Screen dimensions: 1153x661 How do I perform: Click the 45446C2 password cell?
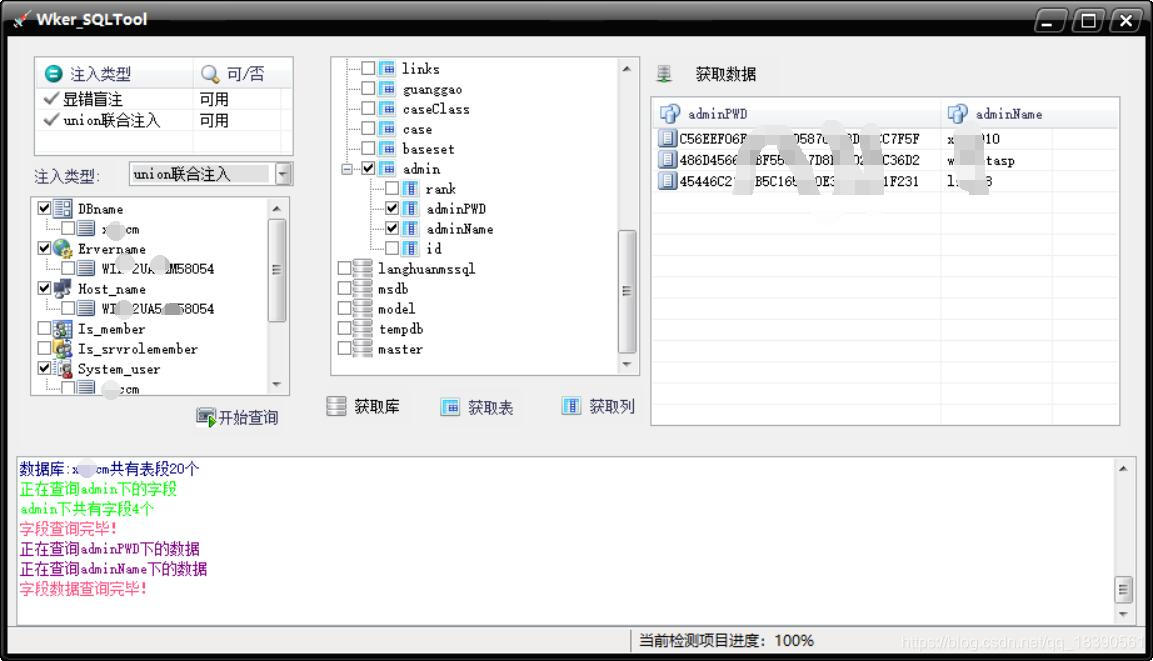(799, 181)
